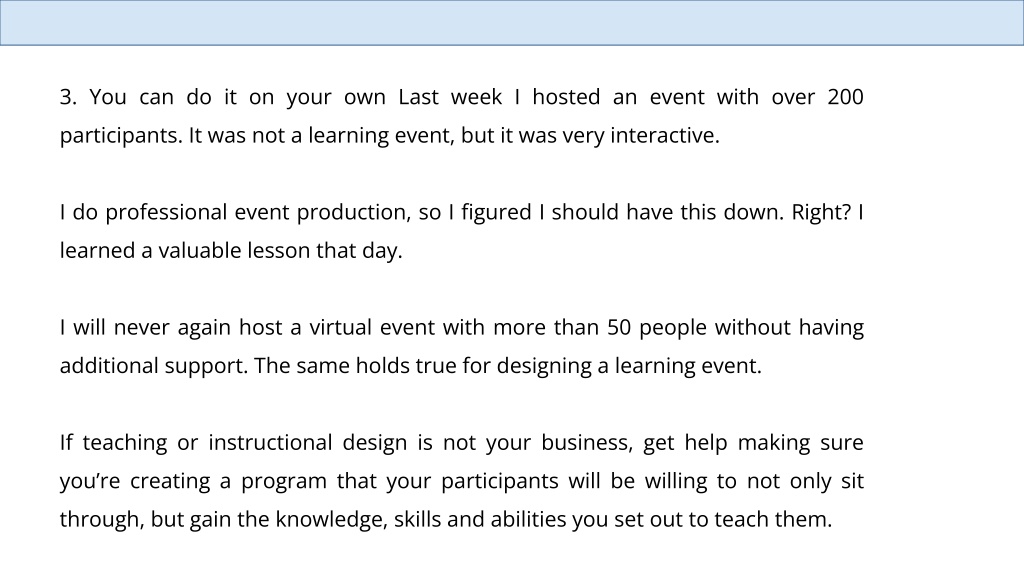The image size is (1024, 576).
Task: Click the word "production,"
Action: tap(354, 213)
